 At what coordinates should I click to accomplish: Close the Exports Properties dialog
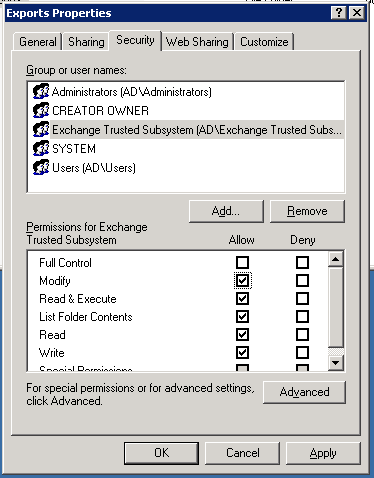click(357, 13)
